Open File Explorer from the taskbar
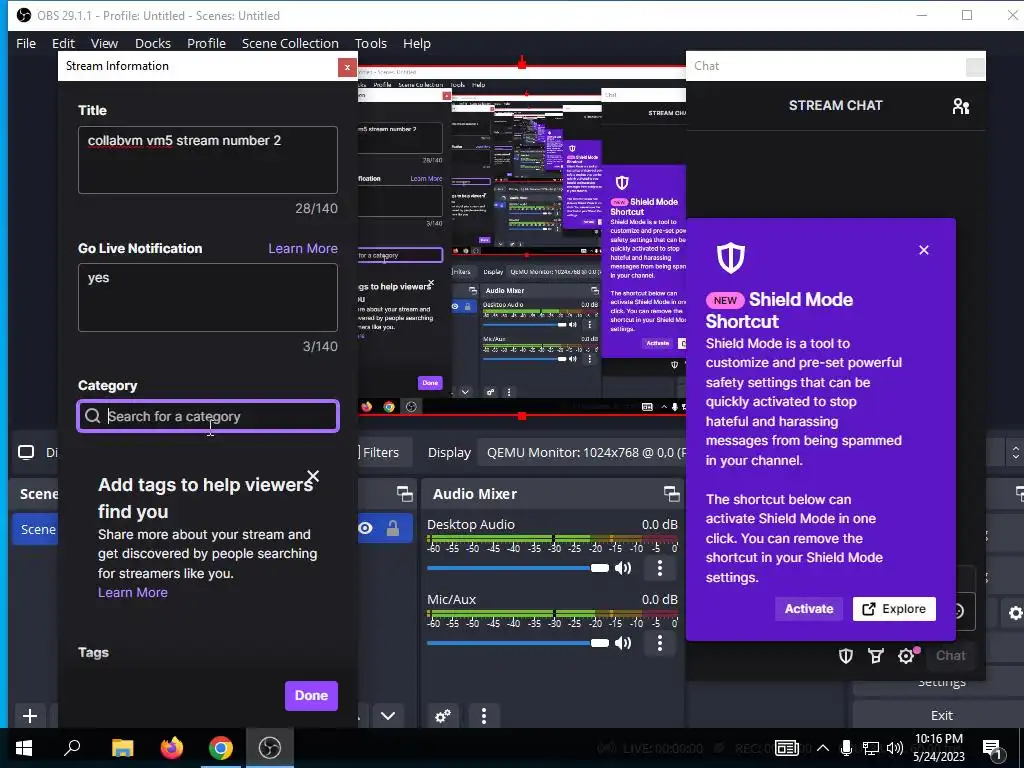Screen dimensions: 1024x768 pyautogui.click(x=122, y=748)
